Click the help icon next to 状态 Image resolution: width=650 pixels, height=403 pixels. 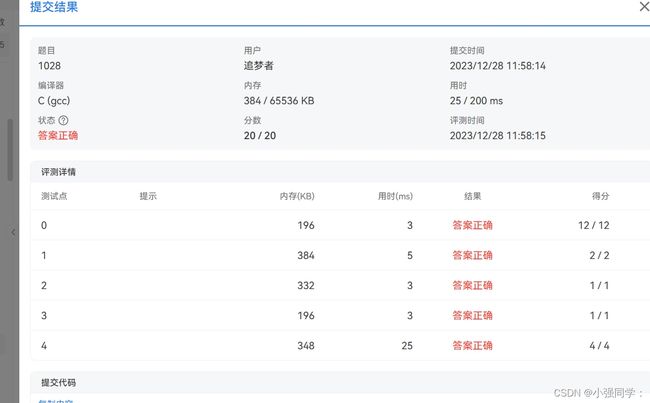(x=63, y=120)
